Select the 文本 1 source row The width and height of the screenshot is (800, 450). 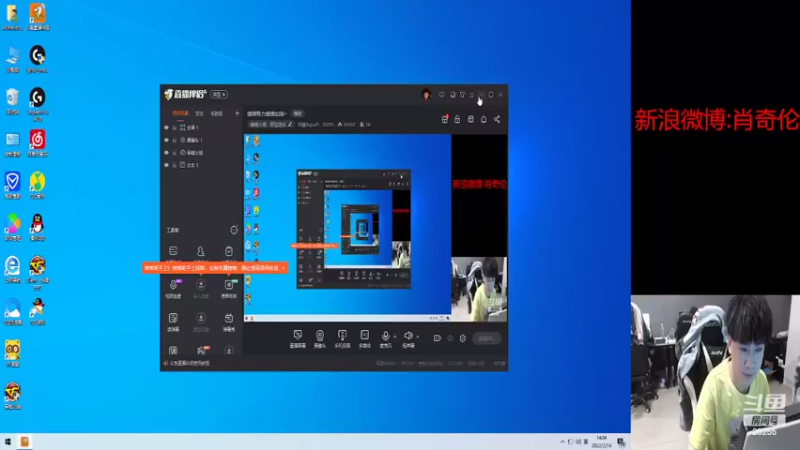(202, 165)
